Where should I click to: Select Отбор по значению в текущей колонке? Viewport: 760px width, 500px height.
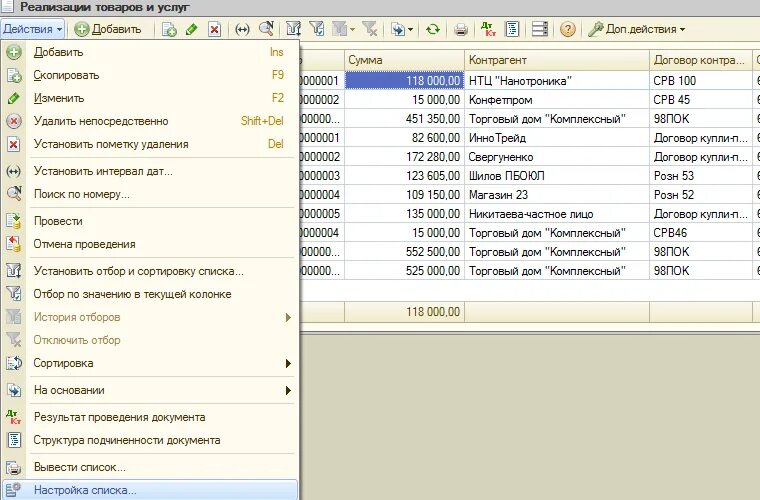coord(150,294)
